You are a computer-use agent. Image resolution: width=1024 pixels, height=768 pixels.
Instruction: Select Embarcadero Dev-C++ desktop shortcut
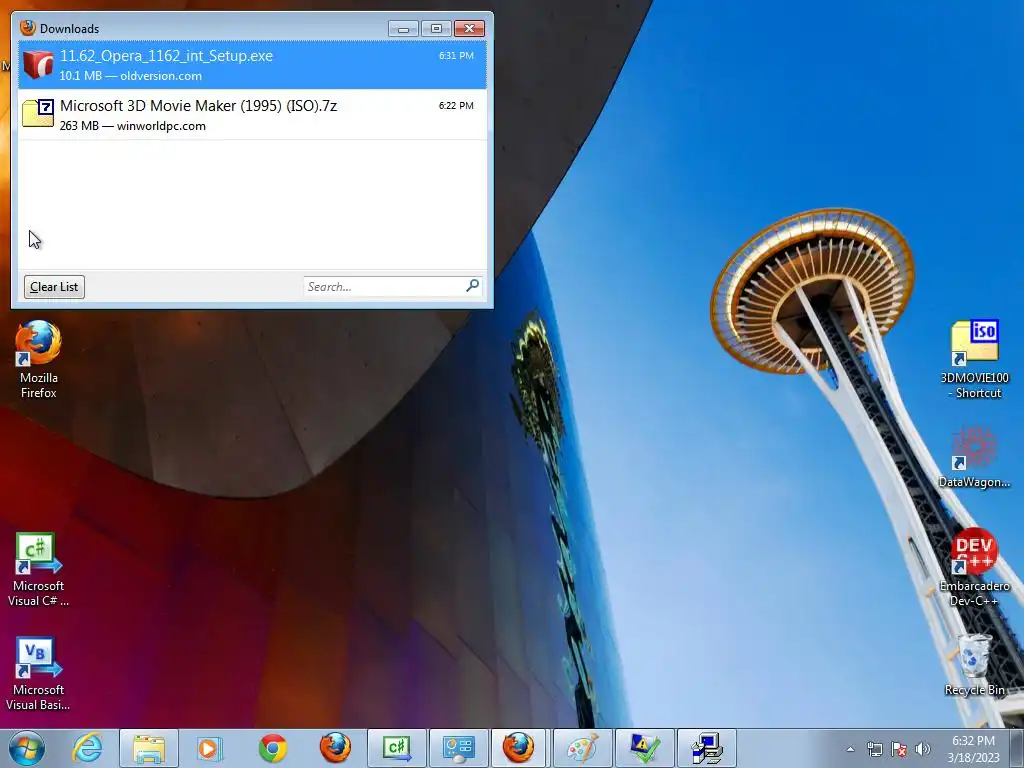(x=974, y=568)
